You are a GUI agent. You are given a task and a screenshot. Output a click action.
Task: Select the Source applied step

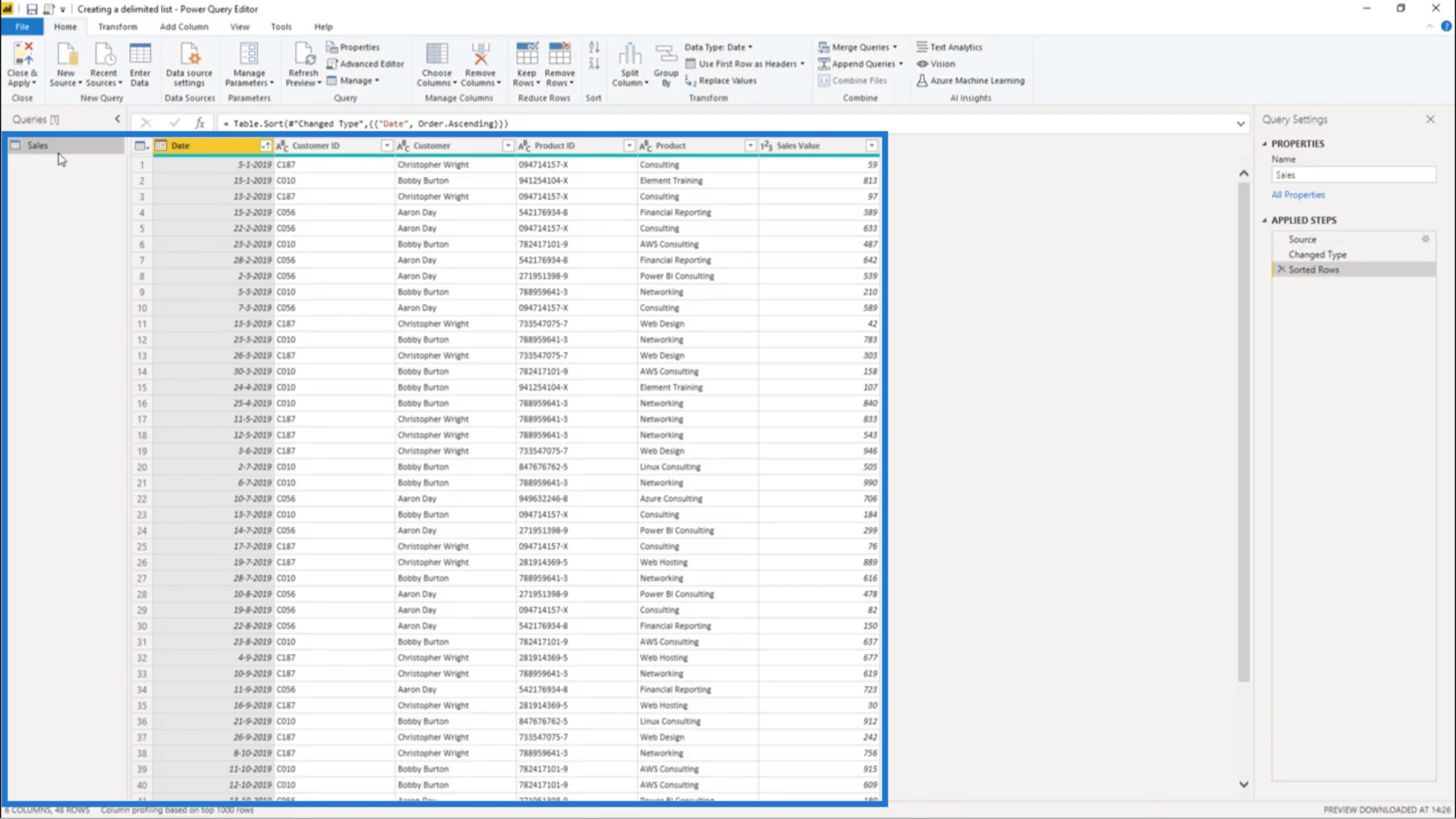coord(1353,239)
